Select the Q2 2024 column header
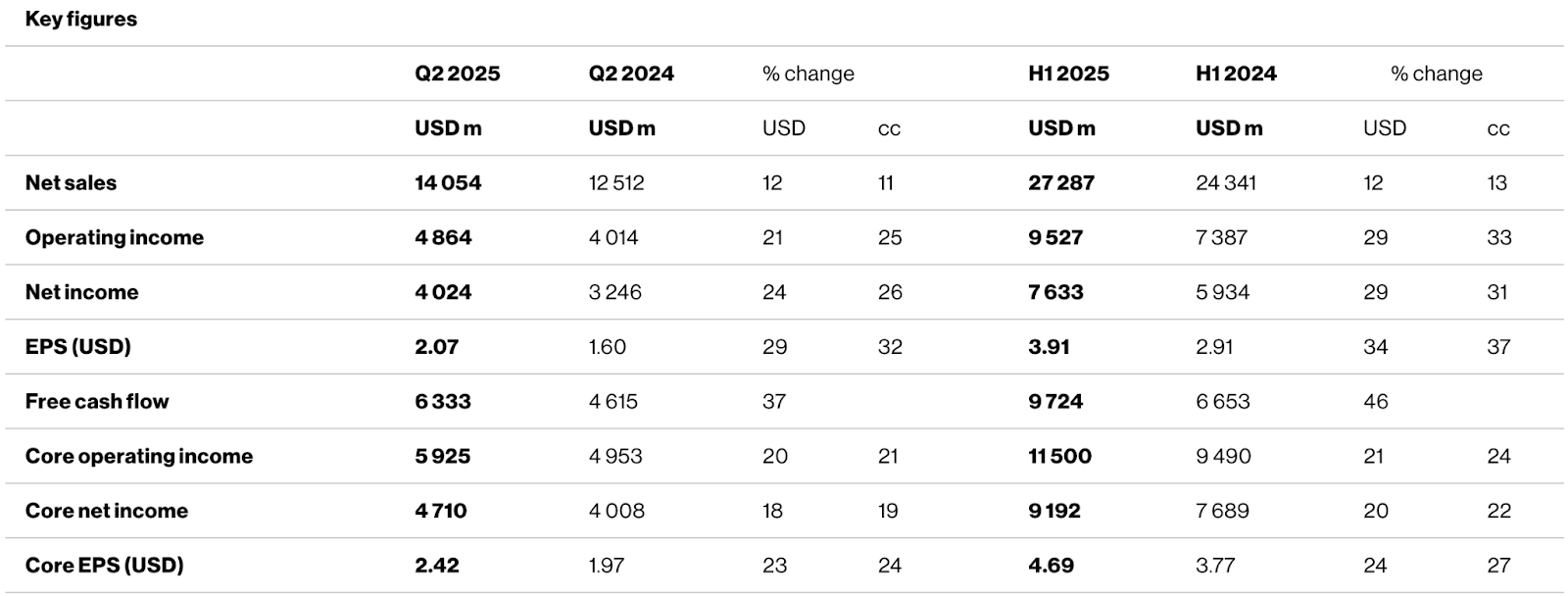1568x596 pixels. point(631,74)
